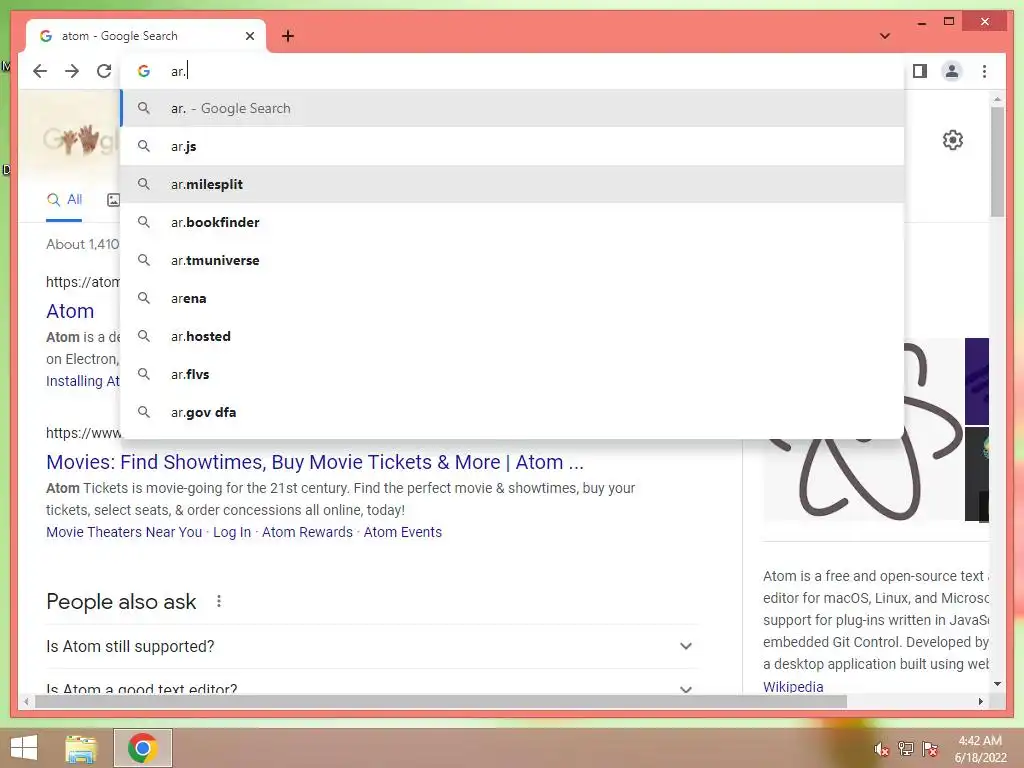Screen dimensions: 1024x768
Task: Click Chrome icon in taskbar
Action: pyautogui.click(x=142, y=748)
